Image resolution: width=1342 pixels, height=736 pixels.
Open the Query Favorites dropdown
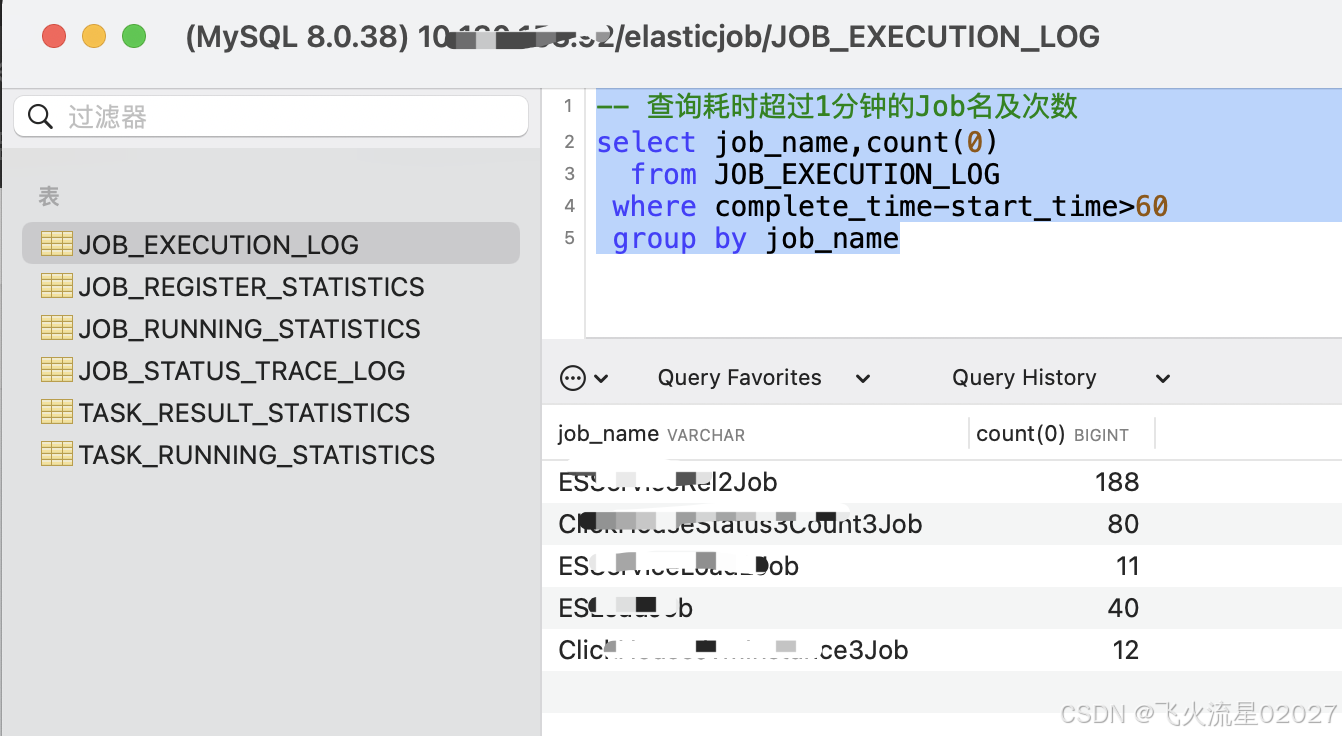764,378
